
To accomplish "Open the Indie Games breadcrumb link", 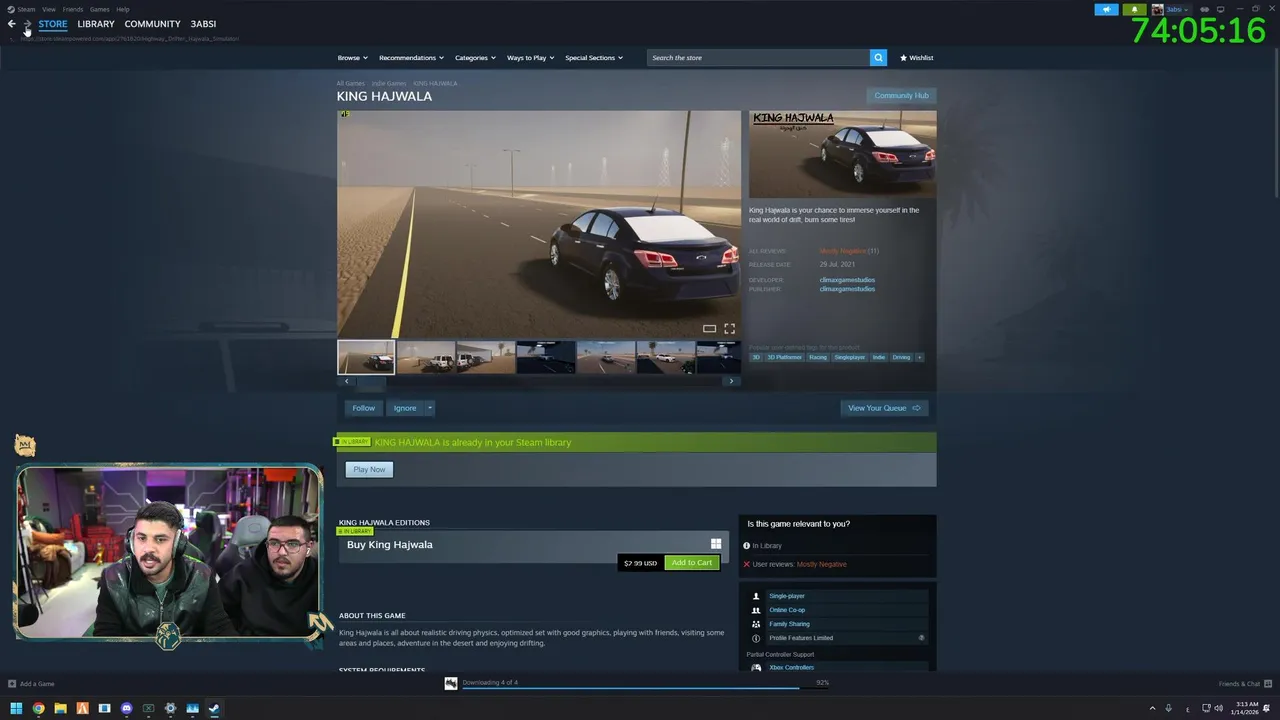I will coord(389,83).
